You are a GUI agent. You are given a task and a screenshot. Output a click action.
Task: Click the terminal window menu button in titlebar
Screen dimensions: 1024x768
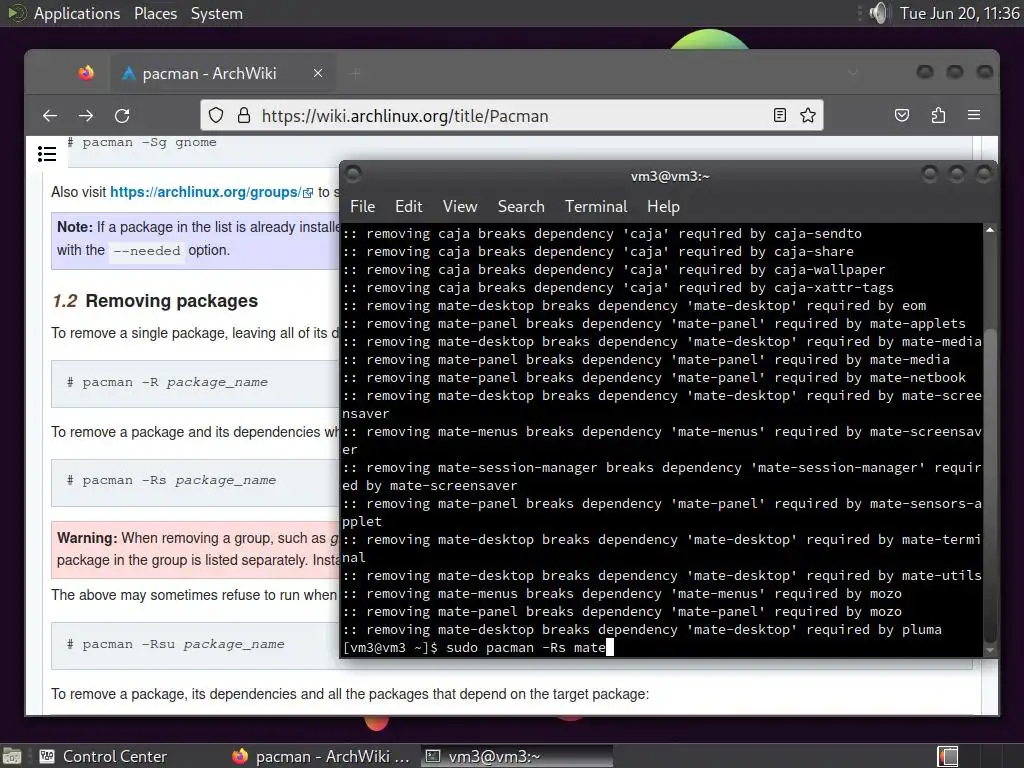[353, 174]
